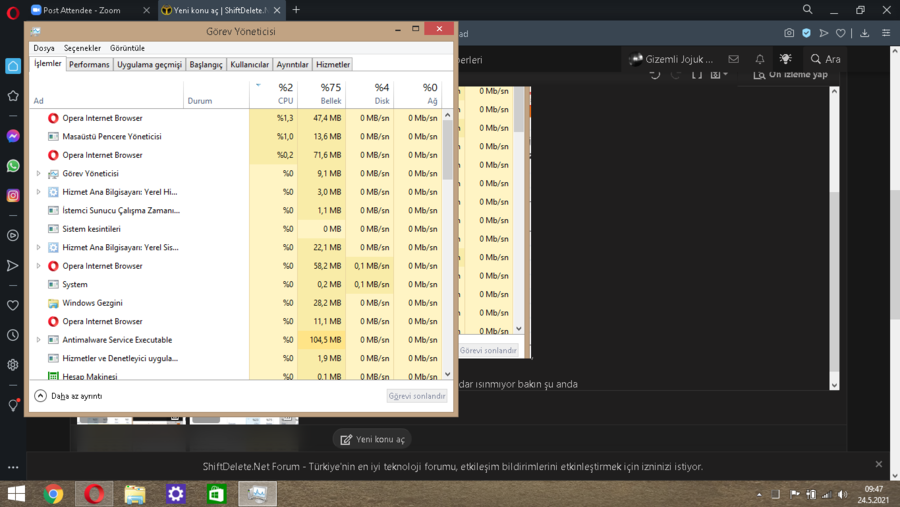900x507 pixels.
Task: Sort by the Ad column header
Action: coord(107,94)
